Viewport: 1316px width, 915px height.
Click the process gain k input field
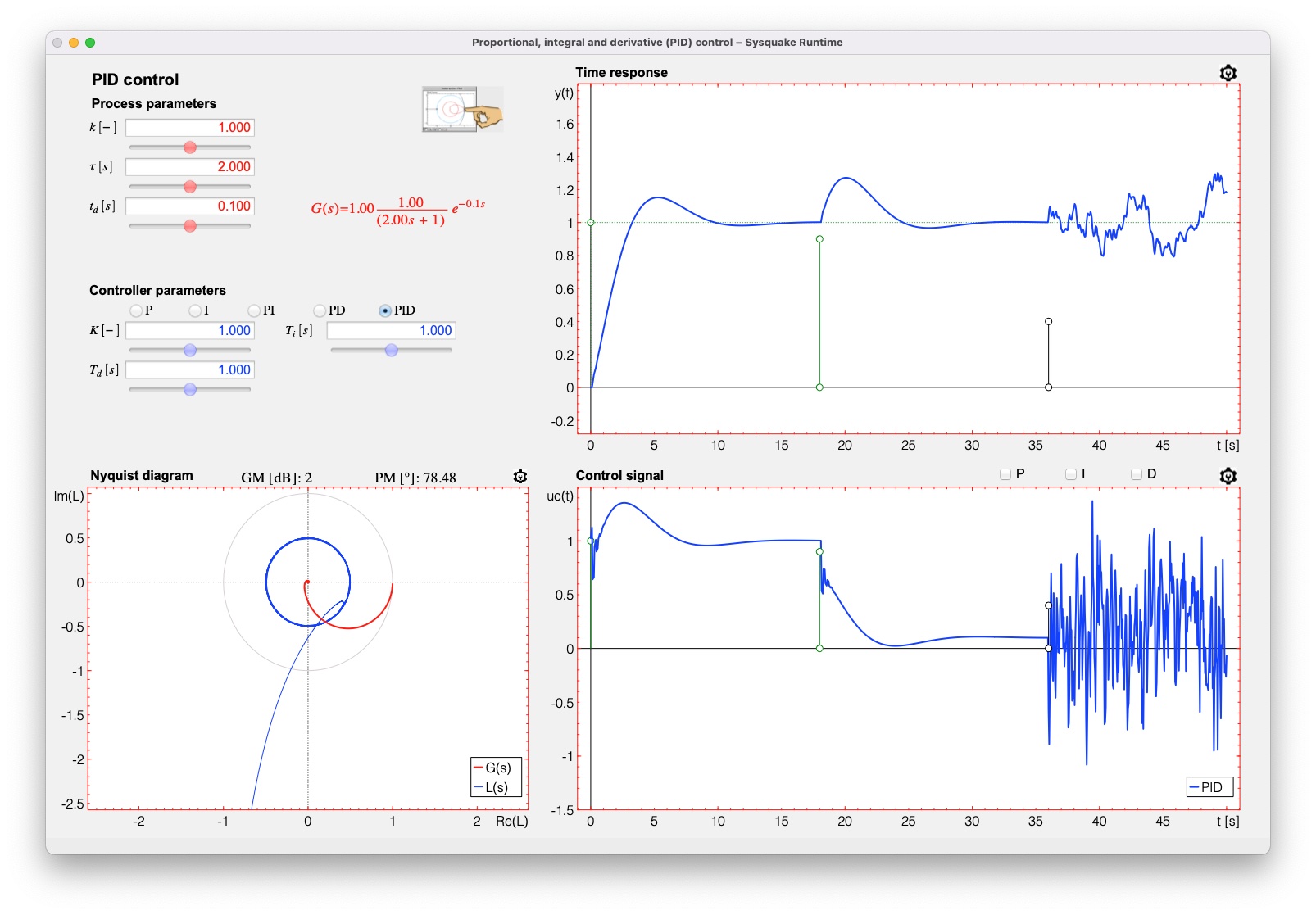189,128
